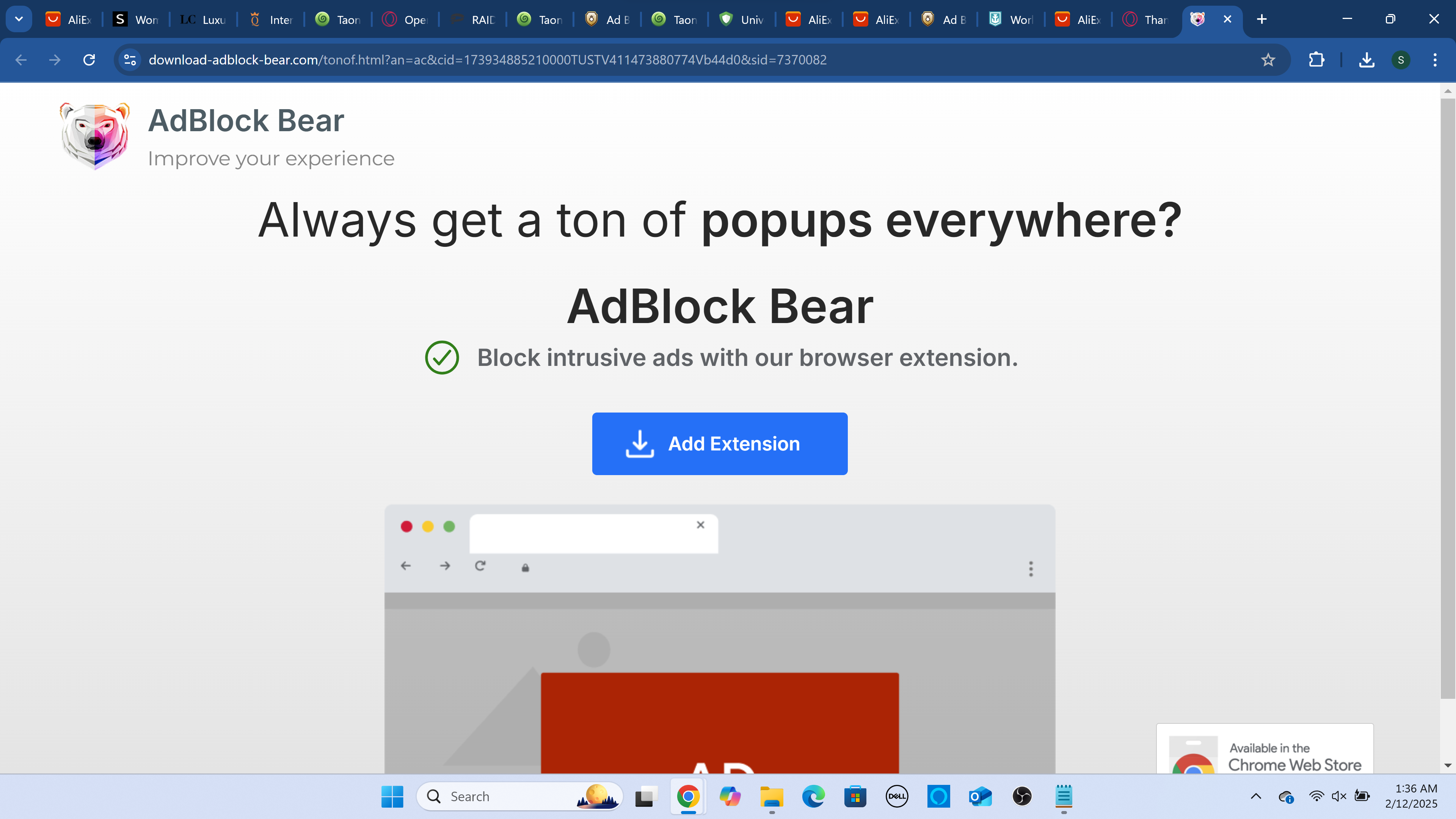The height and width of the screenshot is (819, 1456).
Task: Click the page vertical scrollbar
Action: (1447, 399)
